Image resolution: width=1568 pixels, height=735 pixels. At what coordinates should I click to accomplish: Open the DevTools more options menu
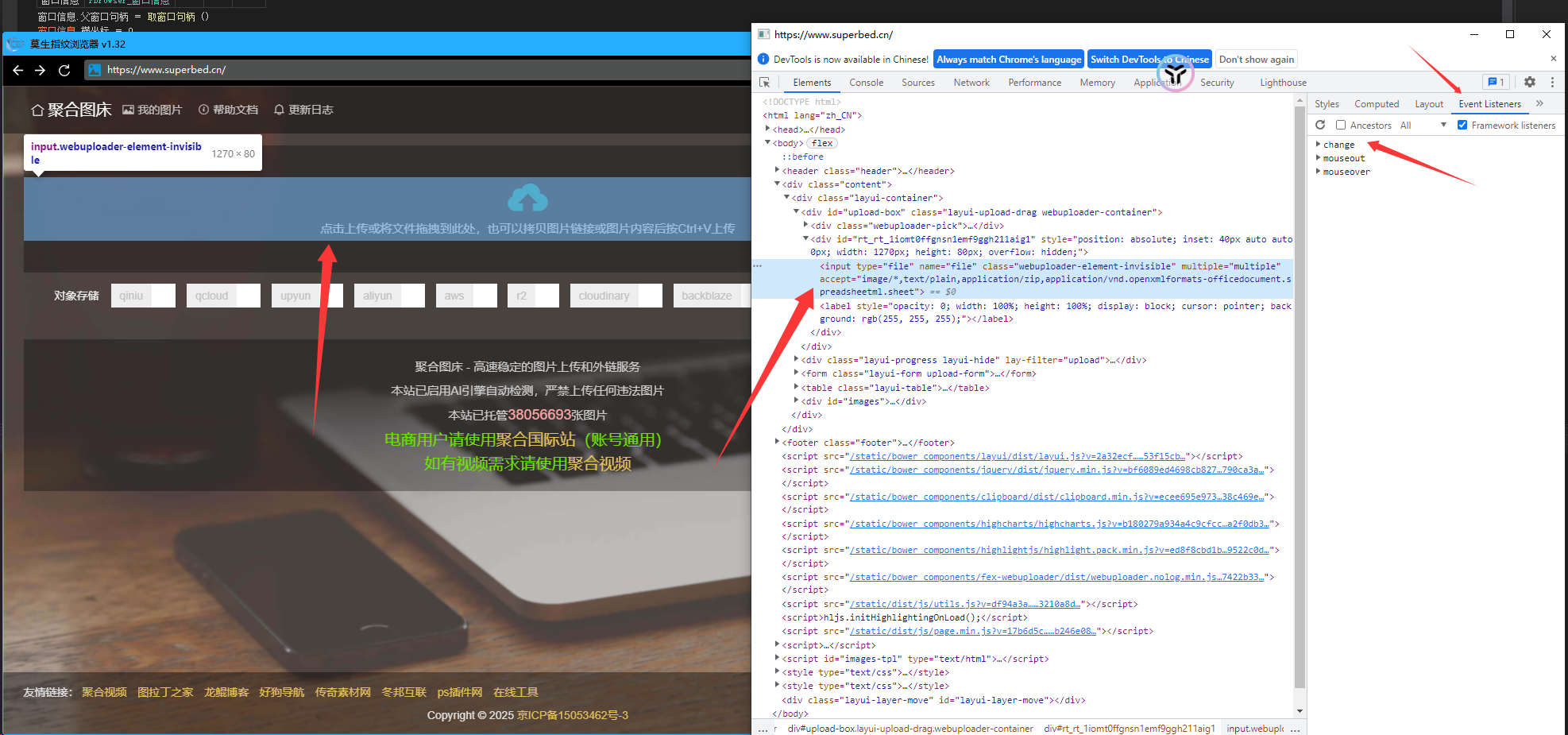pyautogui.click(x=1552, y=82)
